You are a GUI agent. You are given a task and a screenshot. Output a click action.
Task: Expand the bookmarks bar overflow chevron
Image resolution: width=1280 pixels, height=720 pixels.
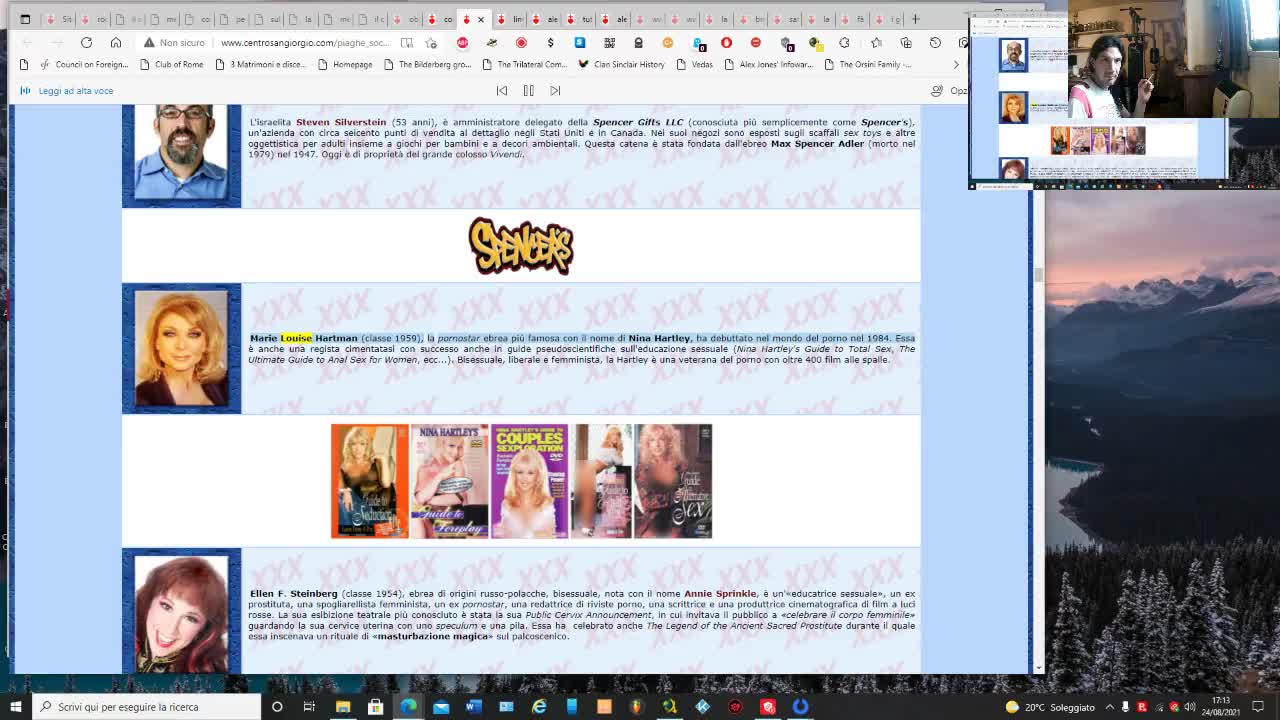click(955, 65)
